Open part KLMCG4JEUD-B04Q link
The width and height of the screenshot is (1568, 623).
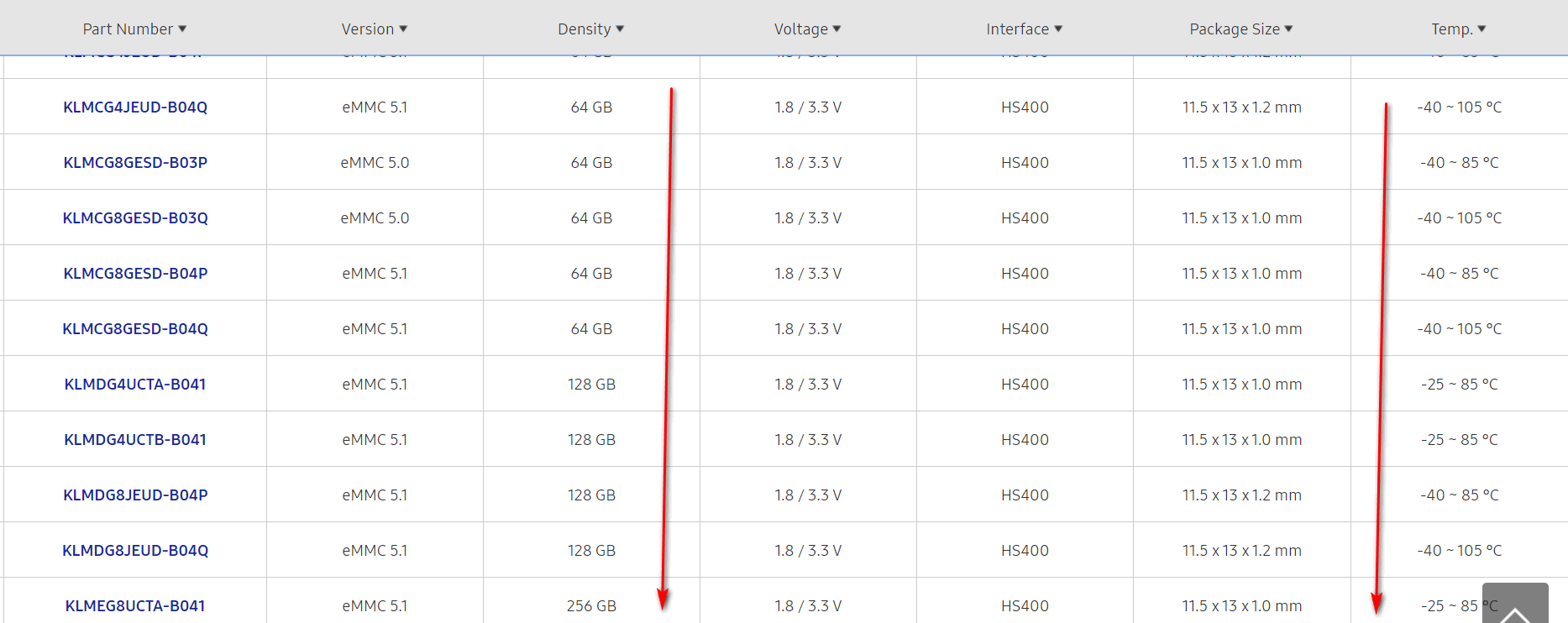pos(135,107)
